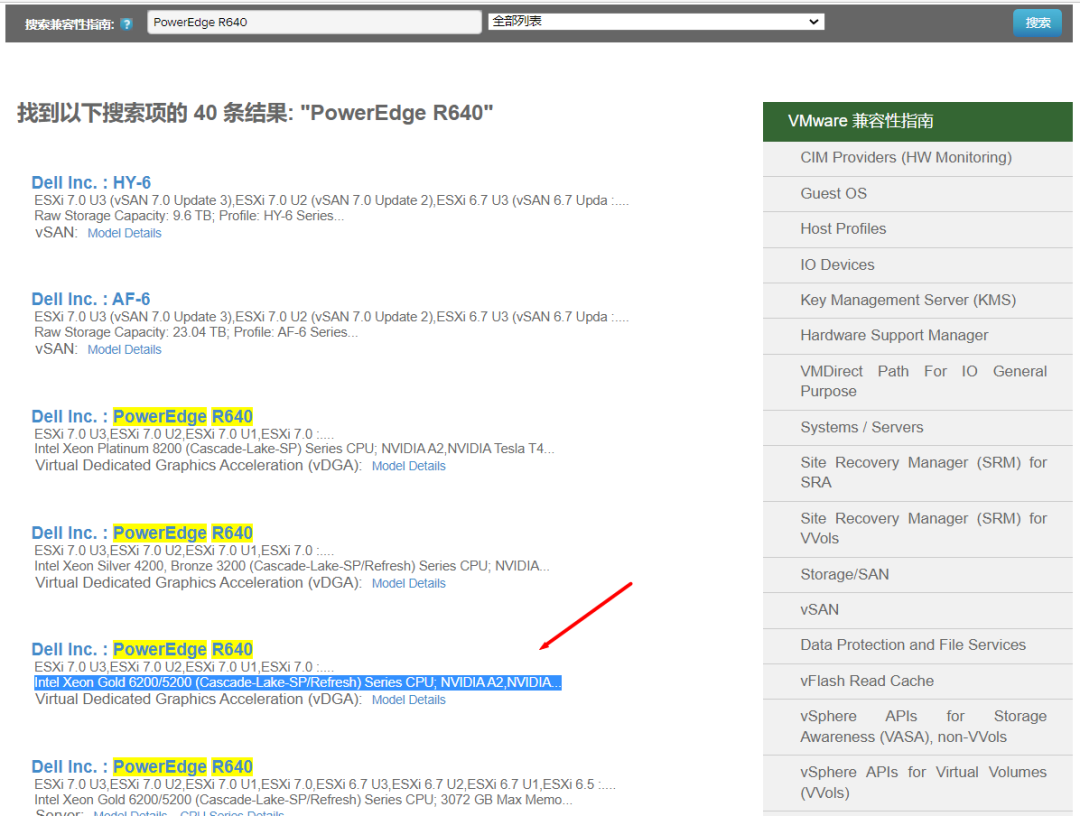Select Systems / Servers in sidebar
Image resolution: width=1080 pixels, height=816 pixels.
(917, 428)
